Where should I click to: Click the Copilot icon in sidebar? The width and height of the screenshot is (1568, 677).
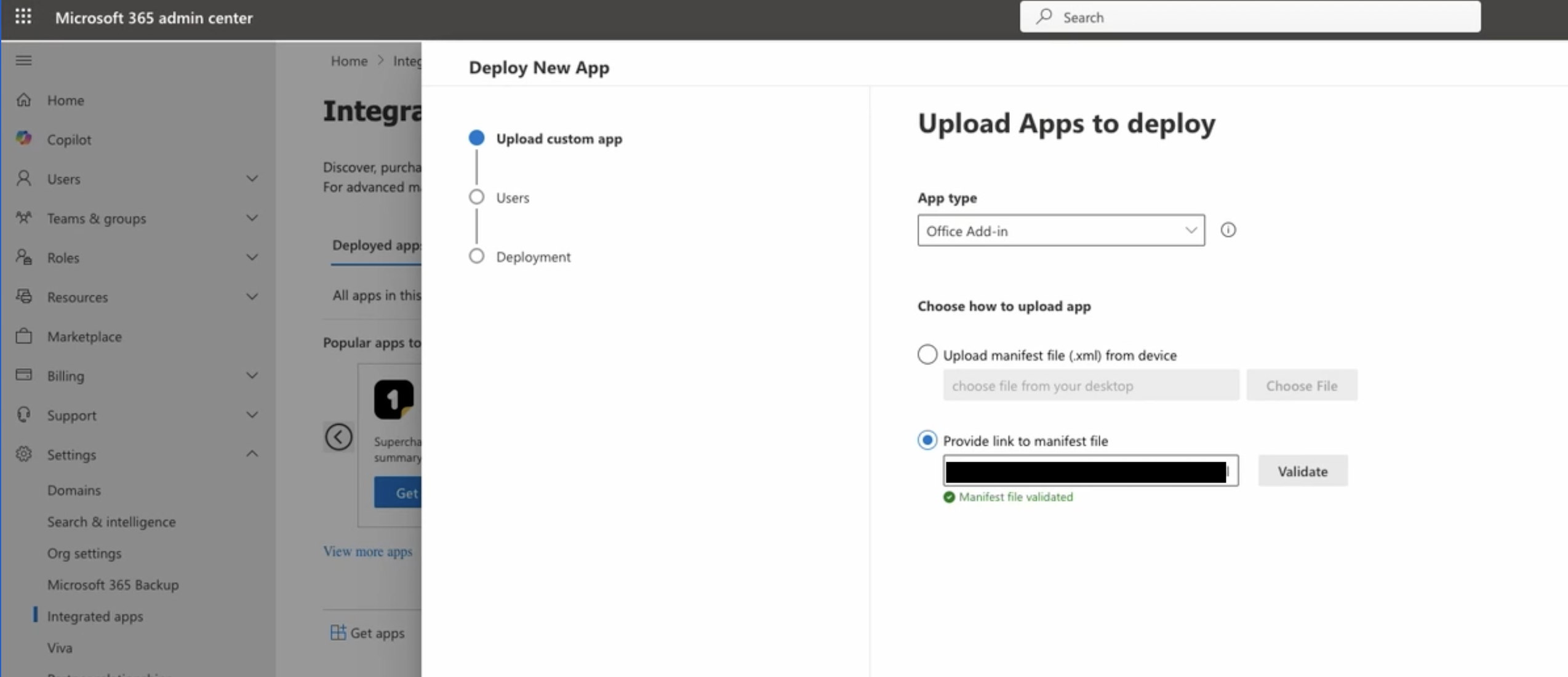tap(23, 139)
